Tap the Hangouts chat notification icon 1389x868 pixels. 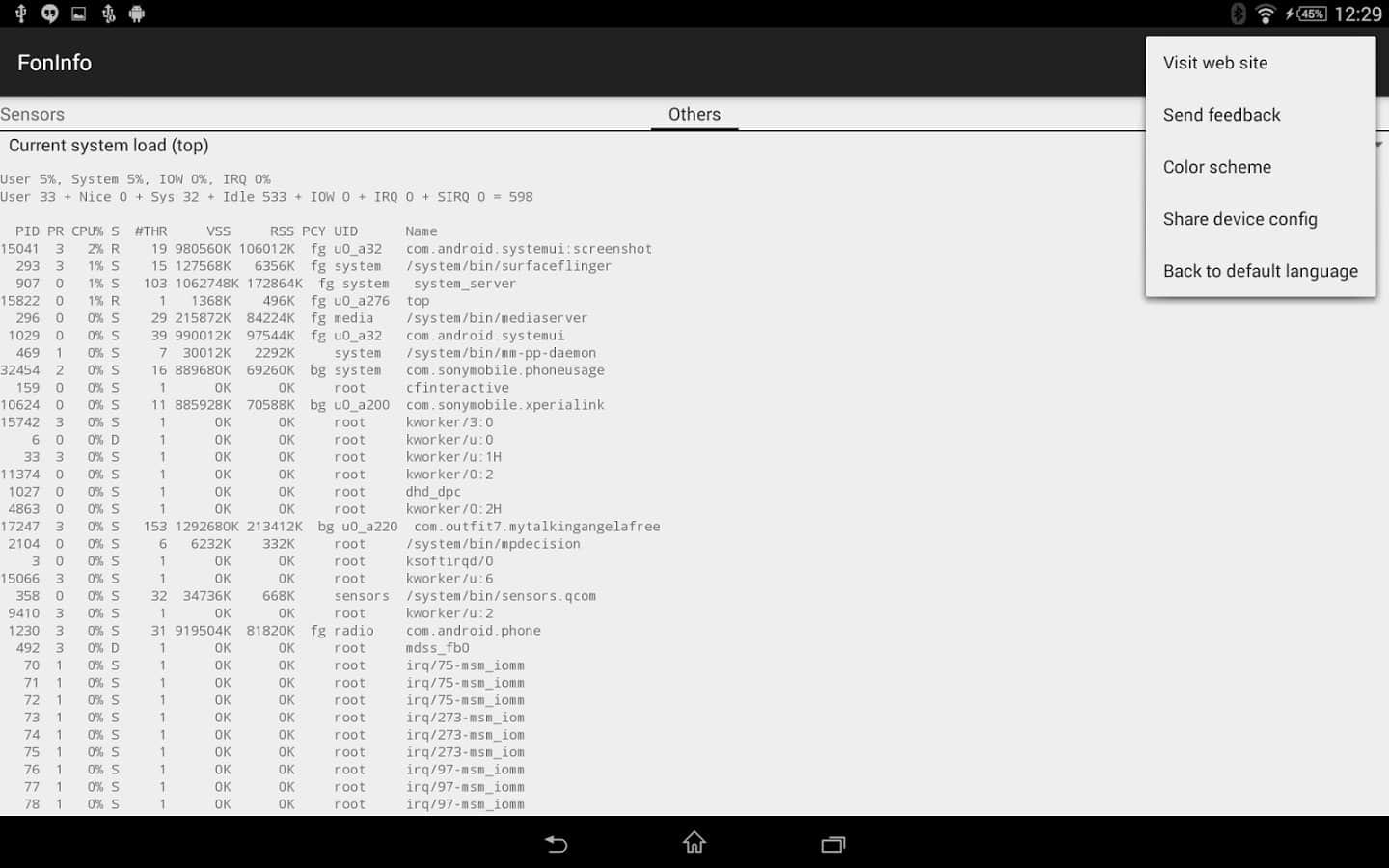click(49, 14)
